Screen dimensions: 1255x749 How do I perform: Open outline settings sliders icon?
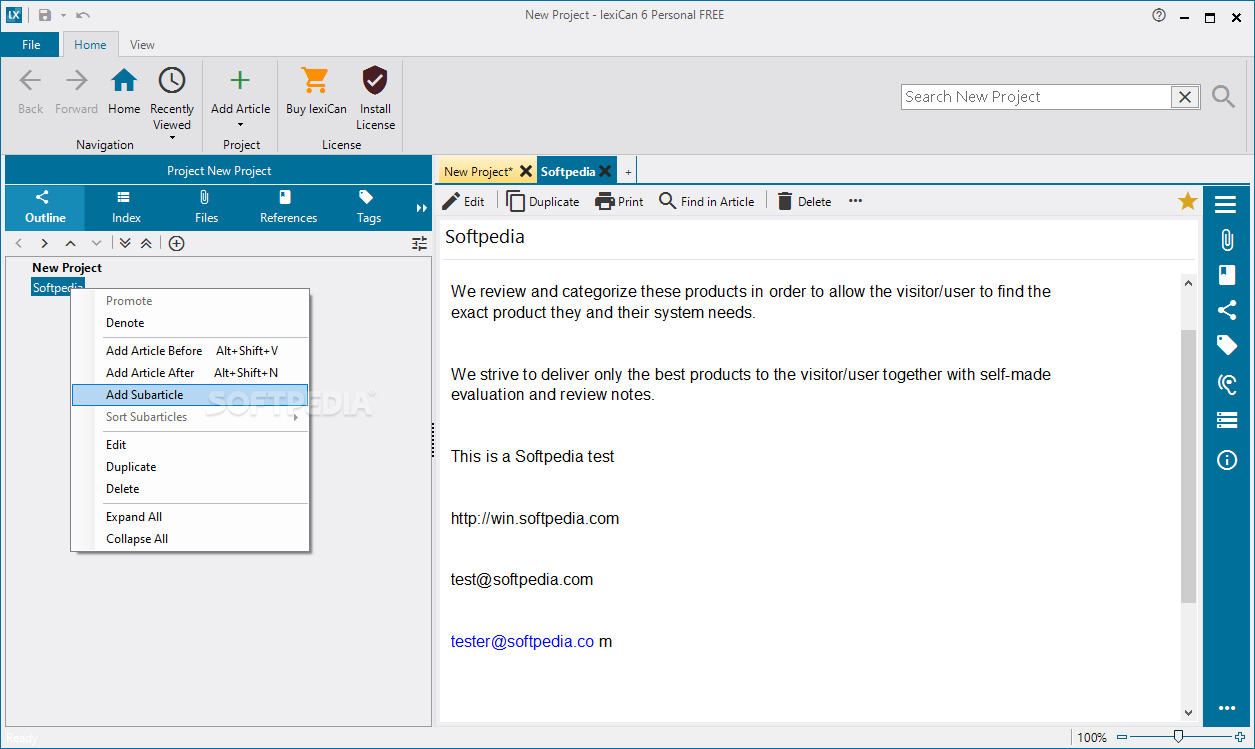click(419, 244)
